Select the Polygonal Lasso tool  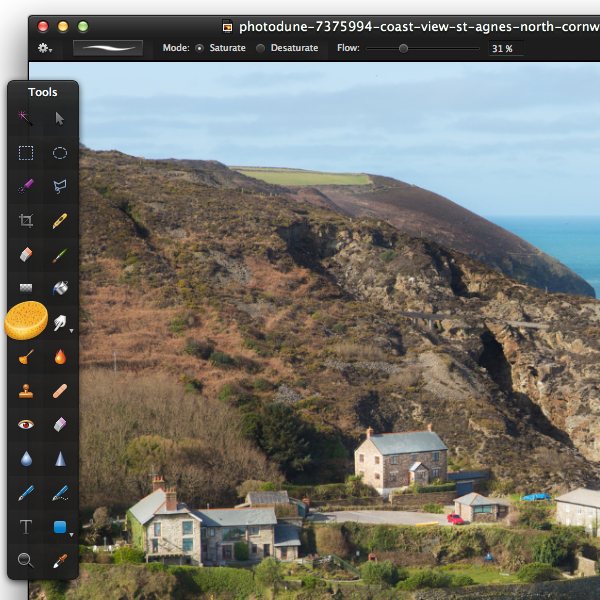[x=60, y=186]
